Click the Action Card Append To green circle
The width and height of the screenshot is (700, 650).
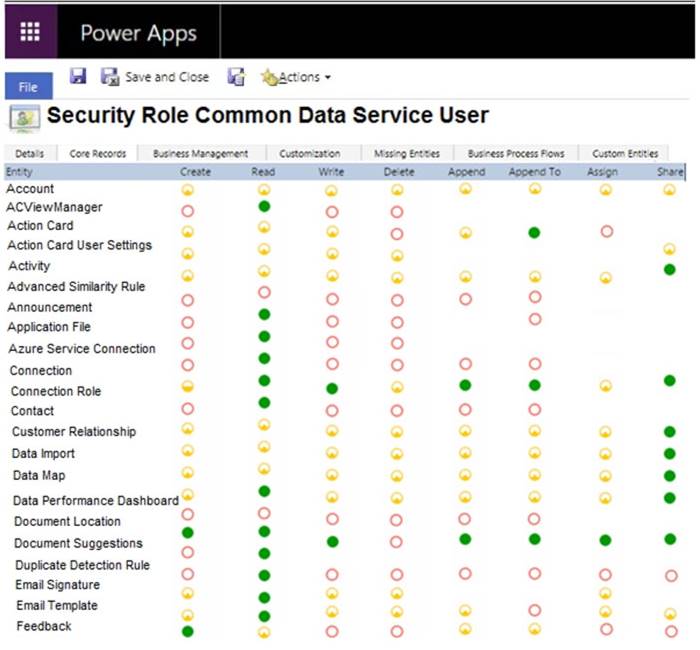(535, 232)
